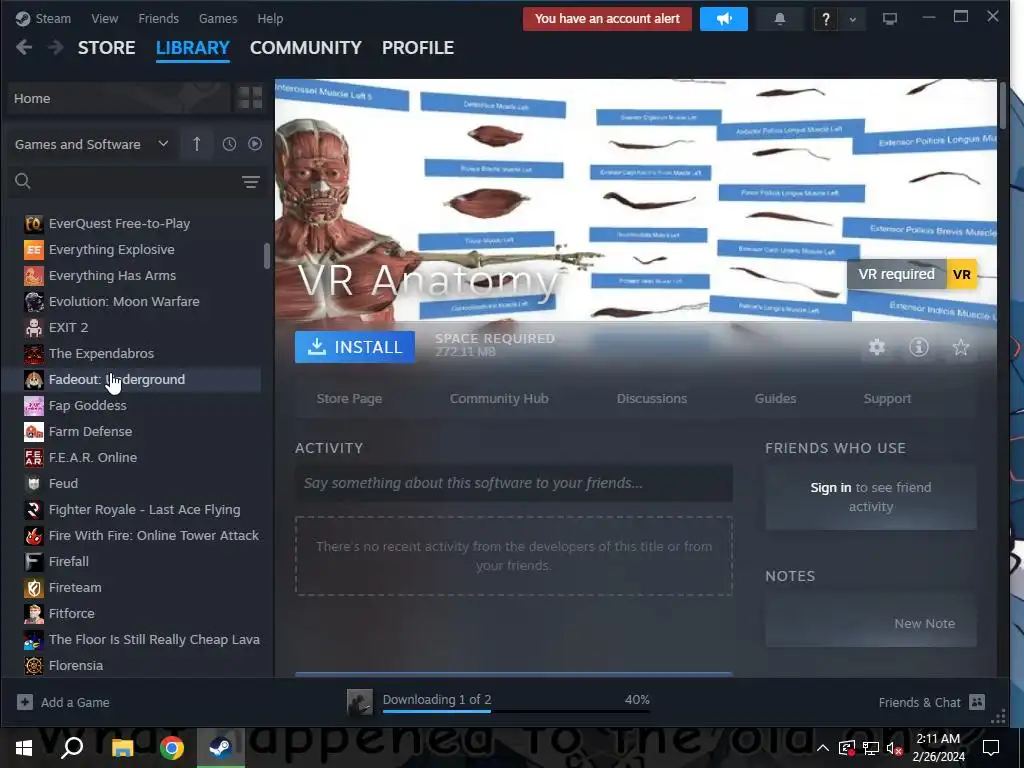
Task: Open Support link
Action: click(887, 398)
